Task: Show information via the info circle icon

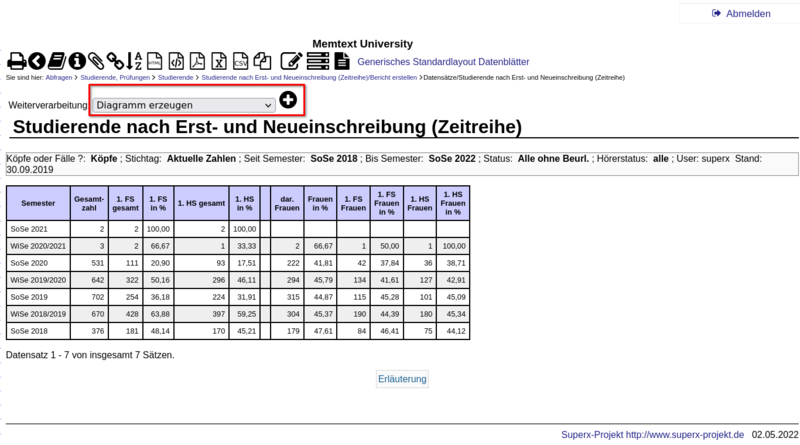Action: [x=77, y=61]
